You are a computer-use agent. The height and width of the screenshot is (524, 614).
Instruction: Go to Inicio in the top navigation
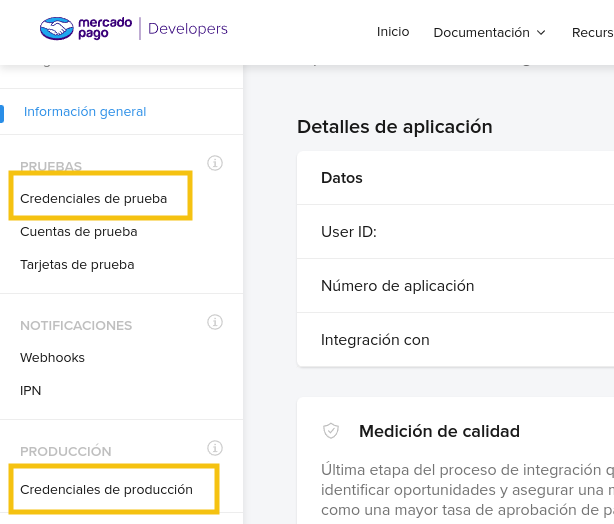tap(393, 32)
